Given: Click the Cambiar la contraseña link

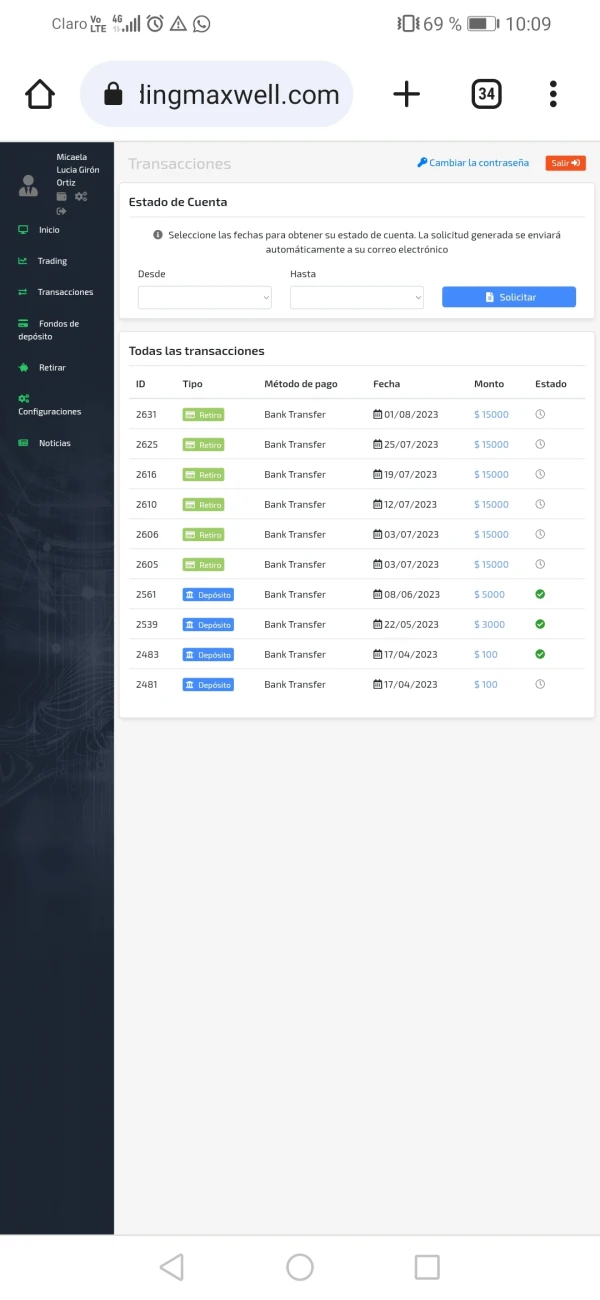Looking at the screenshot, I should (473, 163).
